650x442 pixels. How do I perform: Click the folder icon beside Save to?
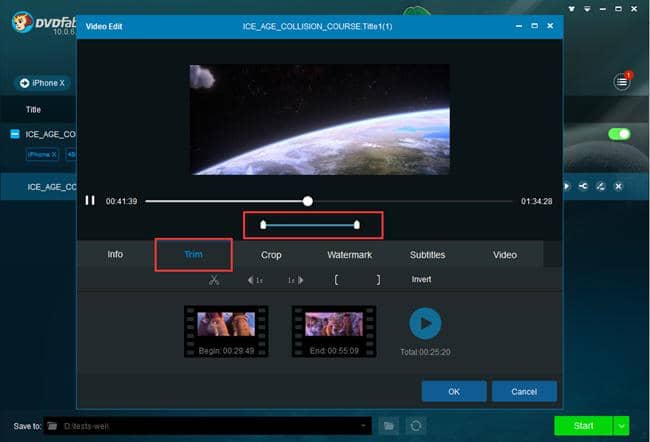click(x=52, y=426)
